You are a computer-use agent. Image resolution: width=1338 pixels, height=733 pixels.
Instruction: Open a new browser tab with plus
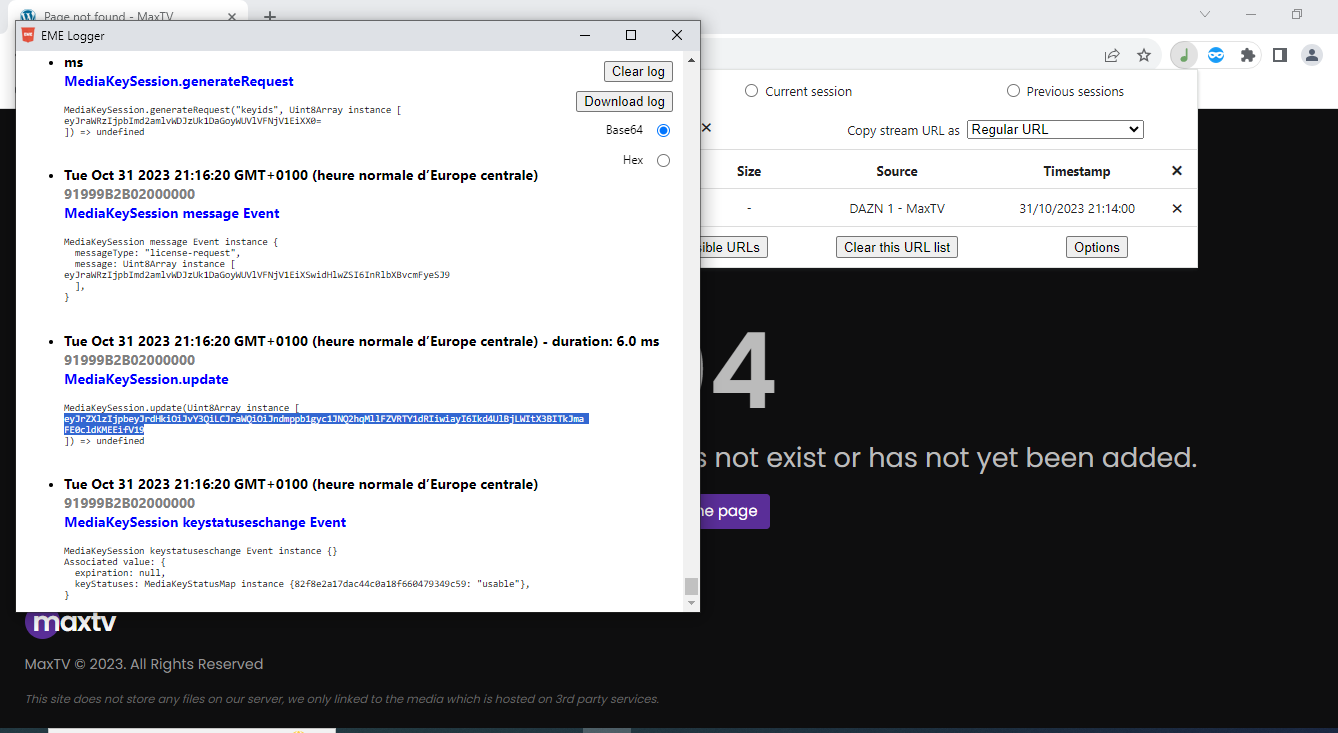[270, 17]
